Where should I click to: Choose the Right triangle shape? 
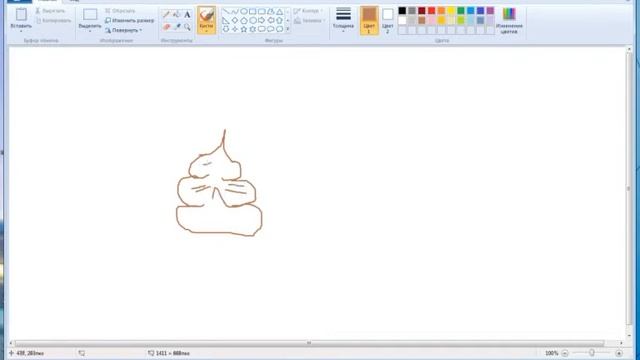[x=226, y=20]
